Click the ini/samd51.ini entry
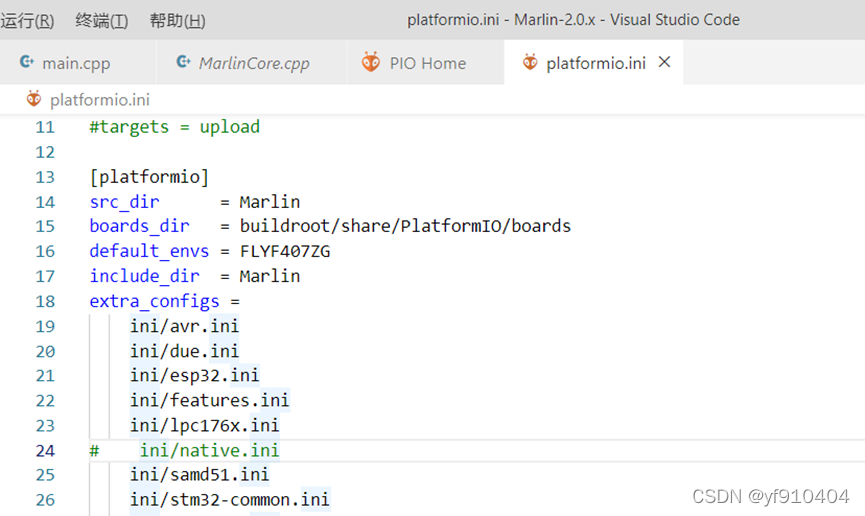The height and width of the screenshot is (516, 865). pos(199,475)
